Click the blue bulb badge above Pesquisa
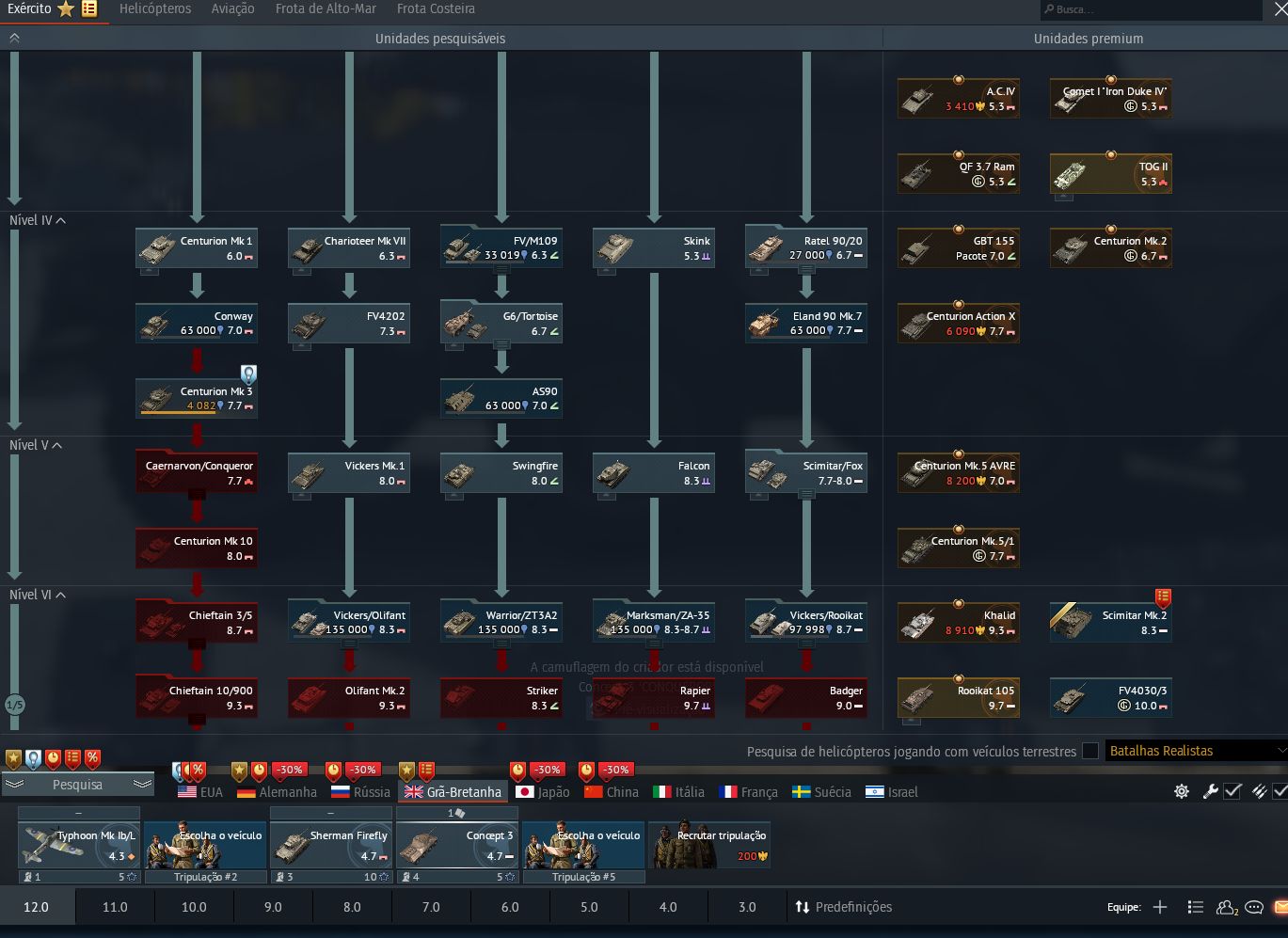1288x938 pixels. point(34,758)
